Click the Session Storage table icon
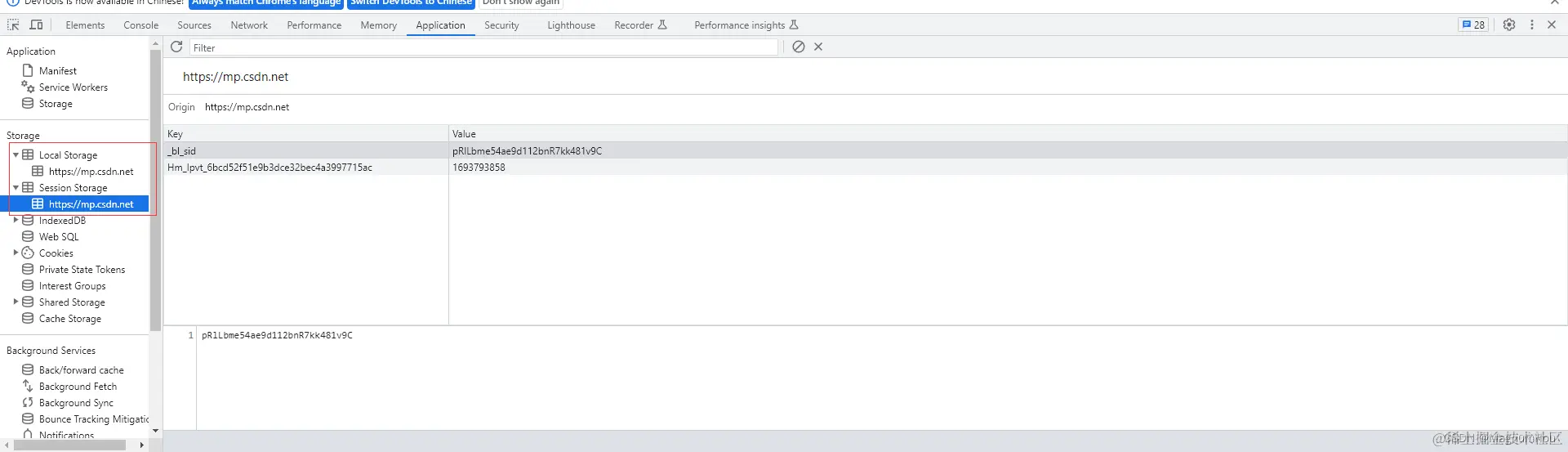 (x=28, y=187)
